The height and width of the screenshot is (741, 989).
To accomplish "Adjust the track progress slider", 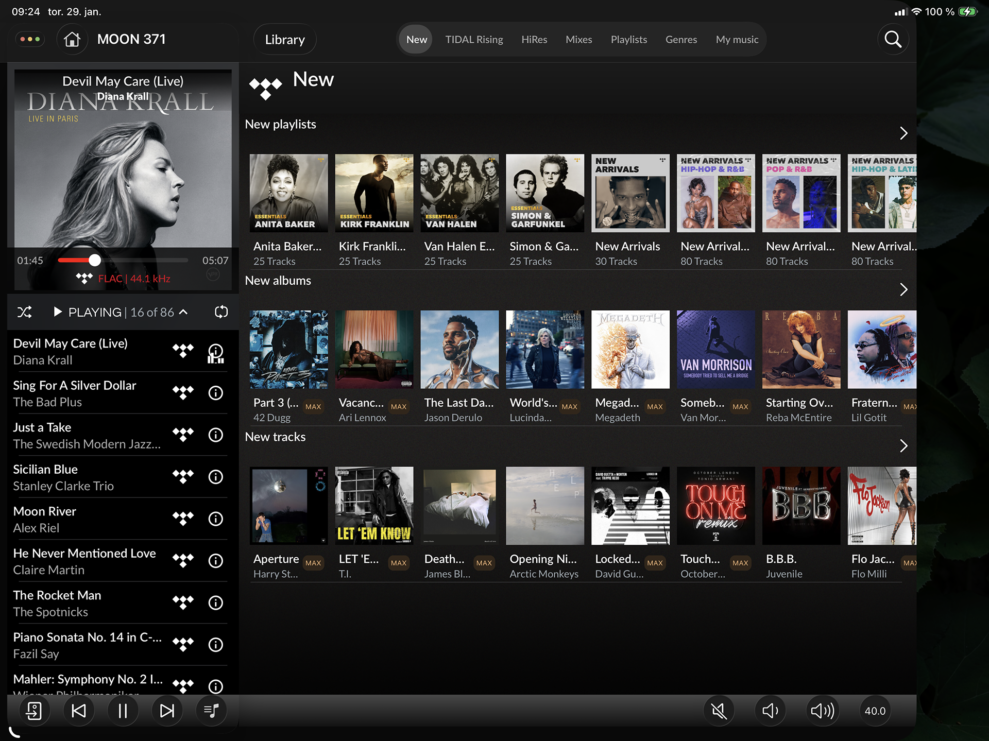I will pyautogui.click(x=94, y=259).
